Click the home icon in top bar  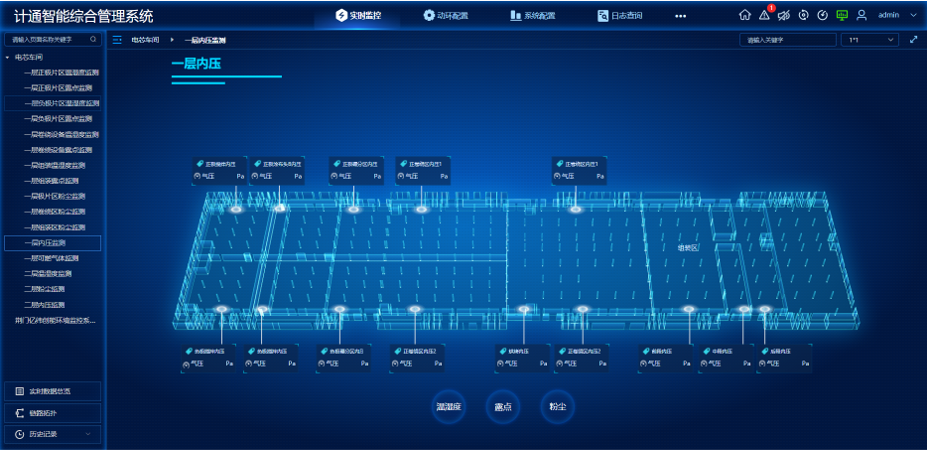point(744,15)
